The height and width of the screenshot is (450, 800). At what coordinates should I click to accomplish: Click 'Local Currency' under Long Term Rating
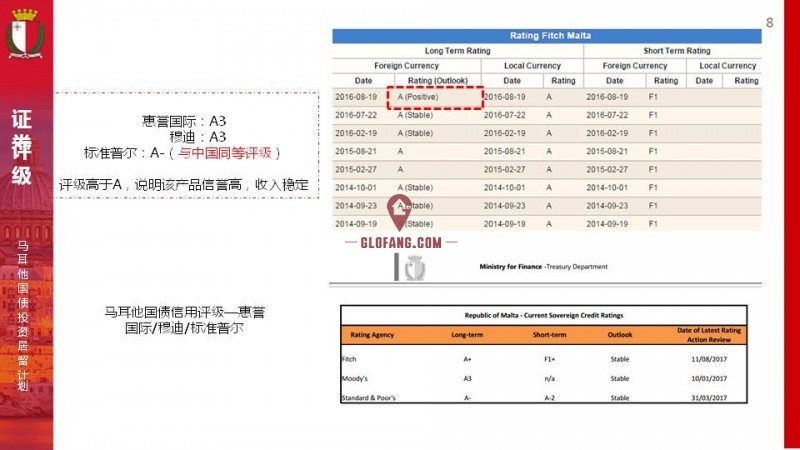click(532, 66)
